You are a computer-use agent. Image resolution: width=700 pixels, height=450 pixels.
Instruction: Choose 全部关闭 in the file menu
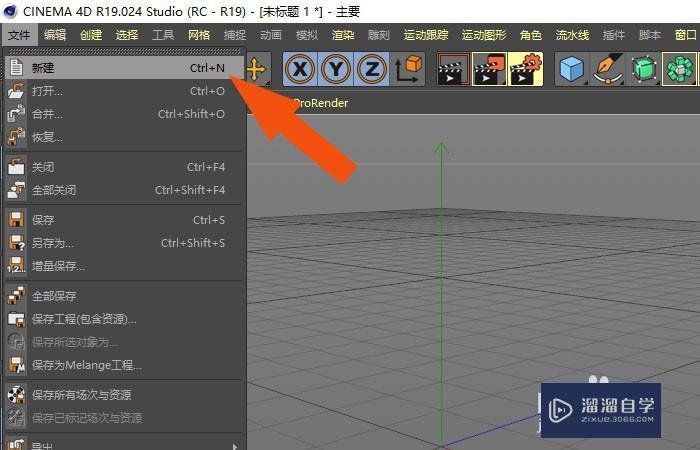(125, 190)
